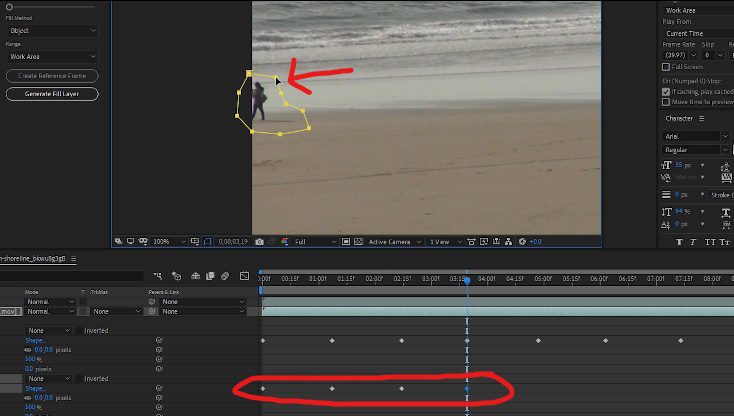
Task: Click the Create Reference Frame button
Action: point(52,76)
